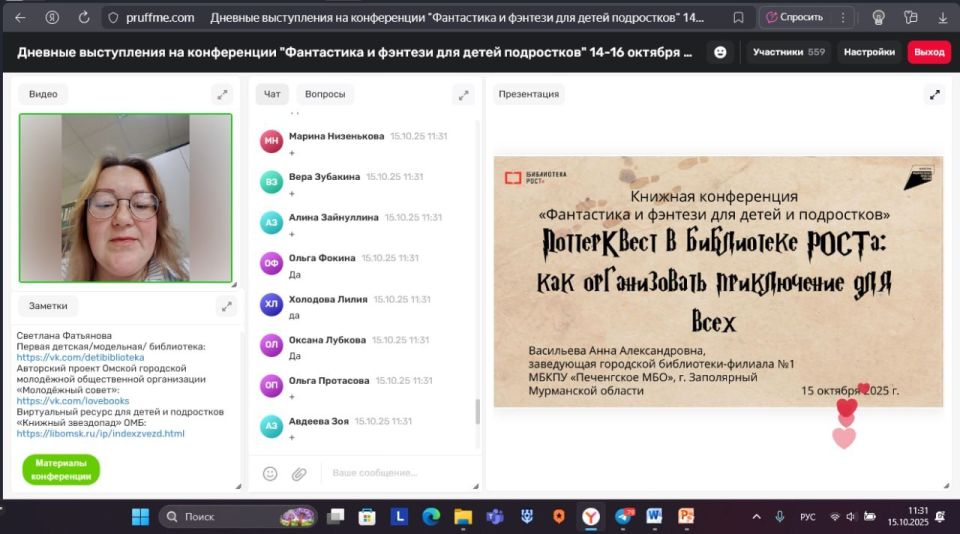Bookmark this page in the address bar
This screenshot has width=960, height=534.
pos(738,17)
